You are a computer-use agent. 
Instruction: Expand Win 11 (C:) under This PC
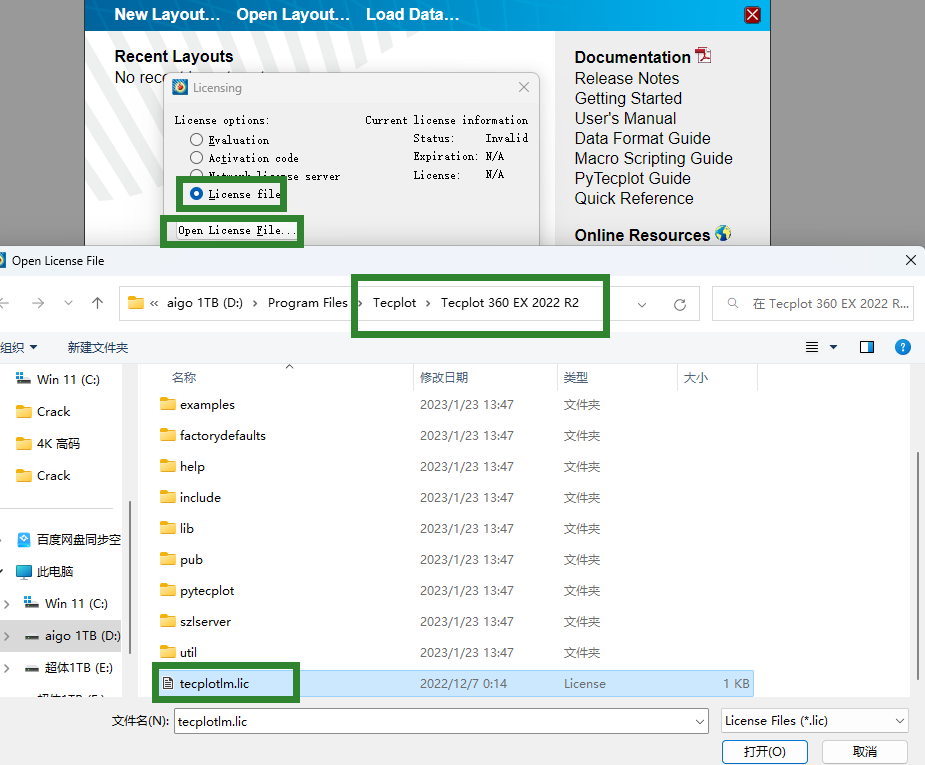click(x=6, y=604)
